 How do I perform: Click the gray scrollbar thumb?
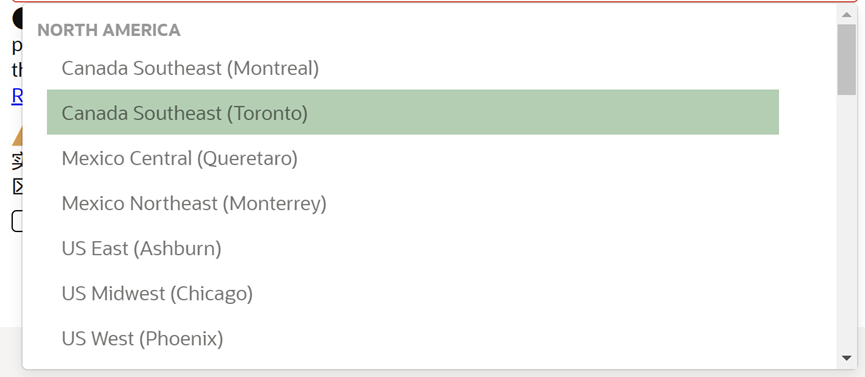click(x=846, y=60)
